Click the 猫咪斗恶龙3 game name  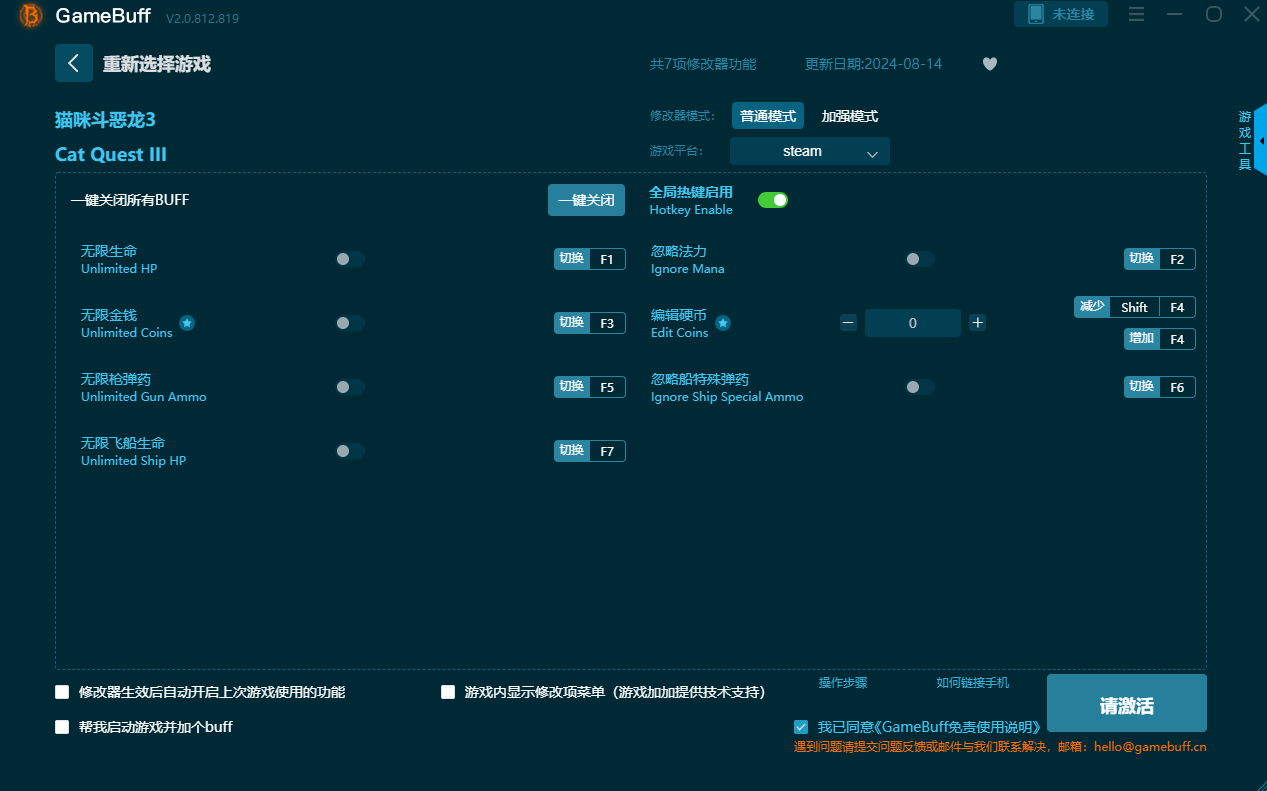tap(105, 120)
